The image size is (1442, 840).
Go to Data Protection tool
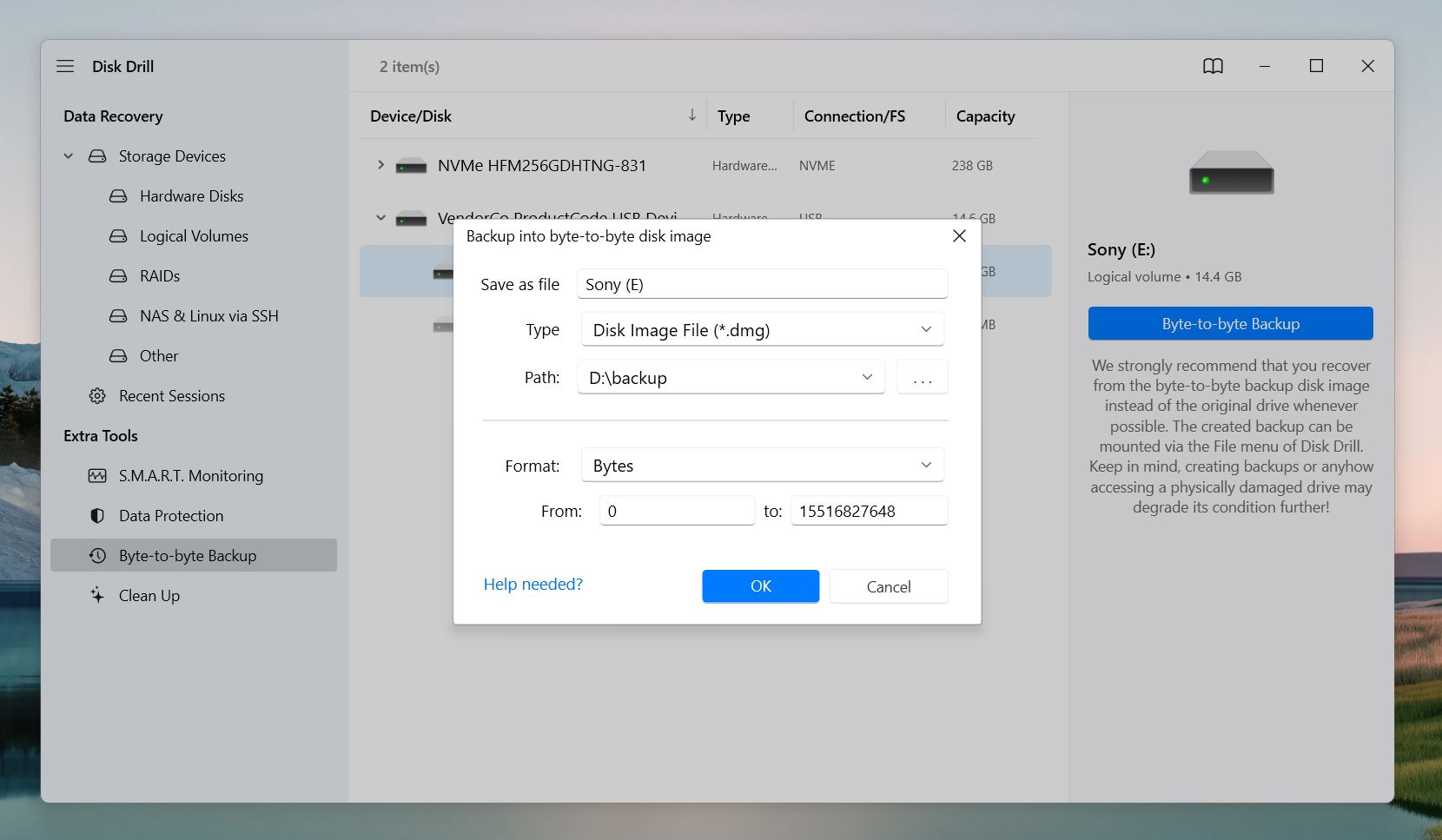171,516
